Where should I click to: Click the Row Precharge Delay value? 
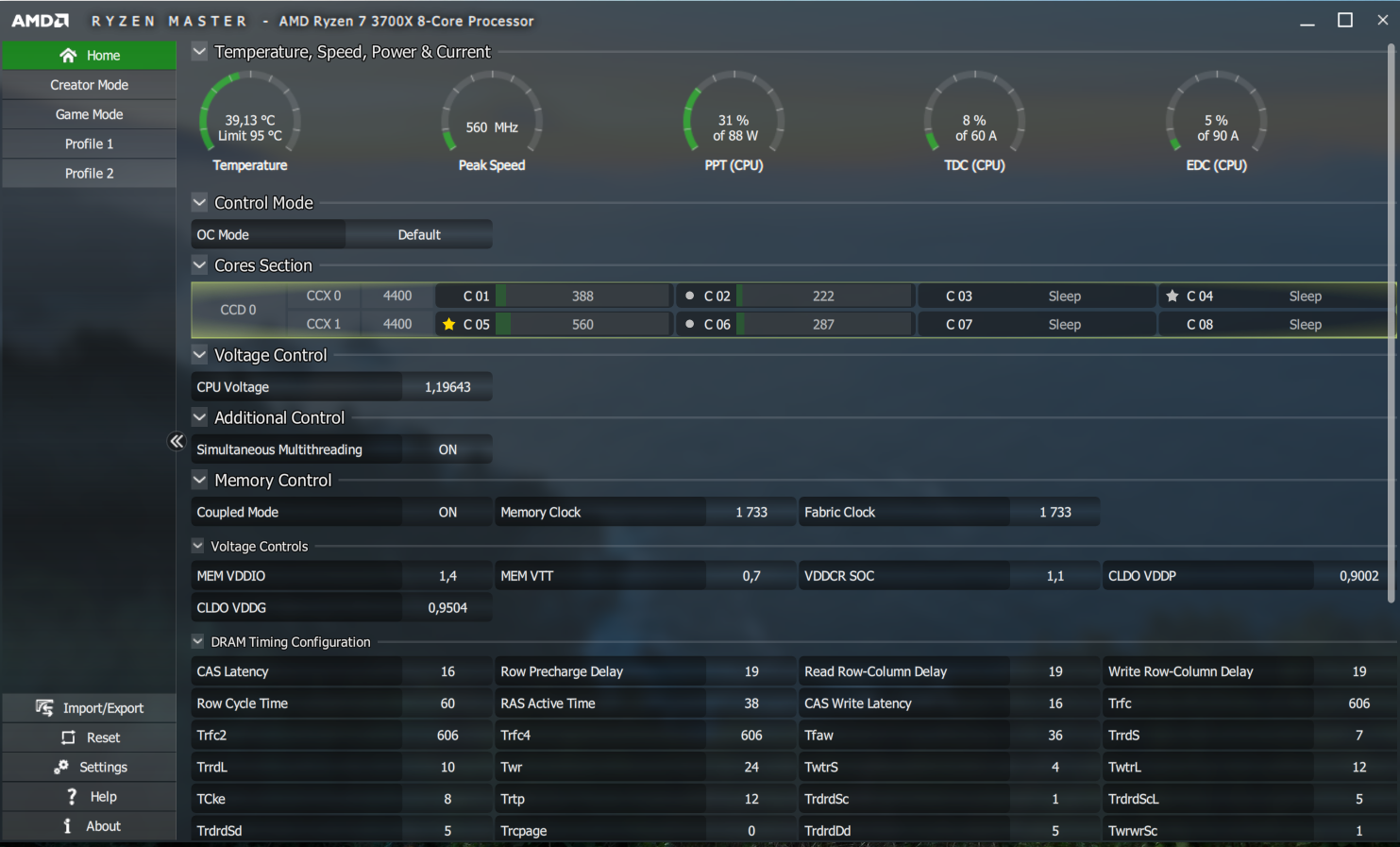click(751, 671)
